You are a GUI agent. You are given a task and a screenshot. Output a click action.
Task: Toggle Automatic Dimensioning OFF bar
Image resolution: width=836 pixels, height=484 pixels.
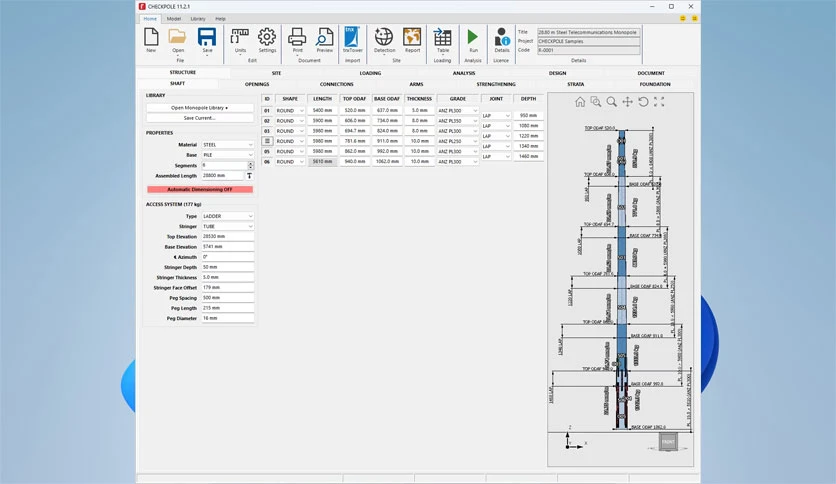pos(200,189)
